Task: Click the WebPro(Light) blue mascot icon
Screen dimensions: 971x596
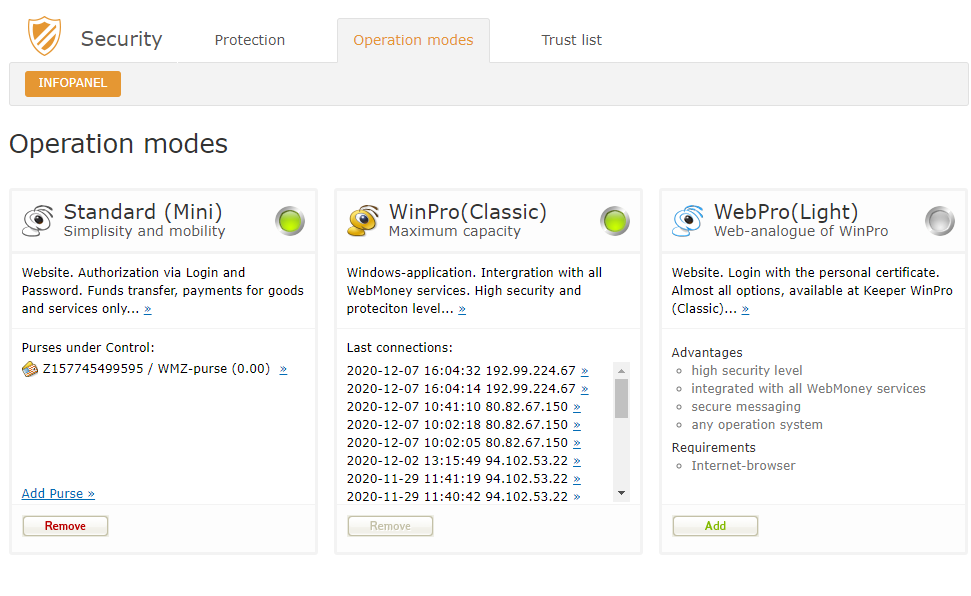Action: point(688,221)
